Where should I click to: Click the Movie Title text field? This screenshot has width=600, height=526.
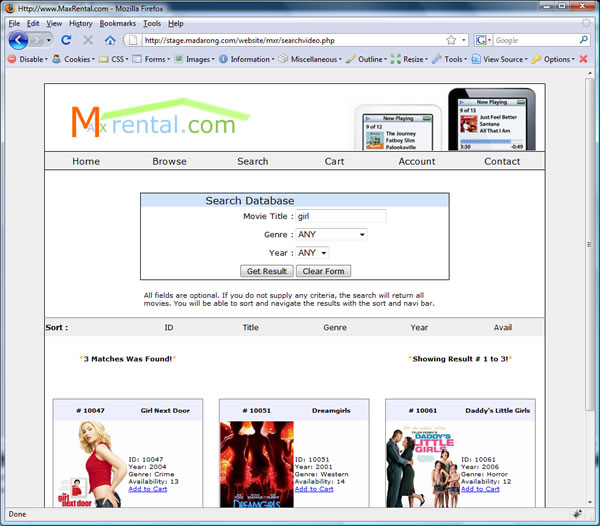340,216
